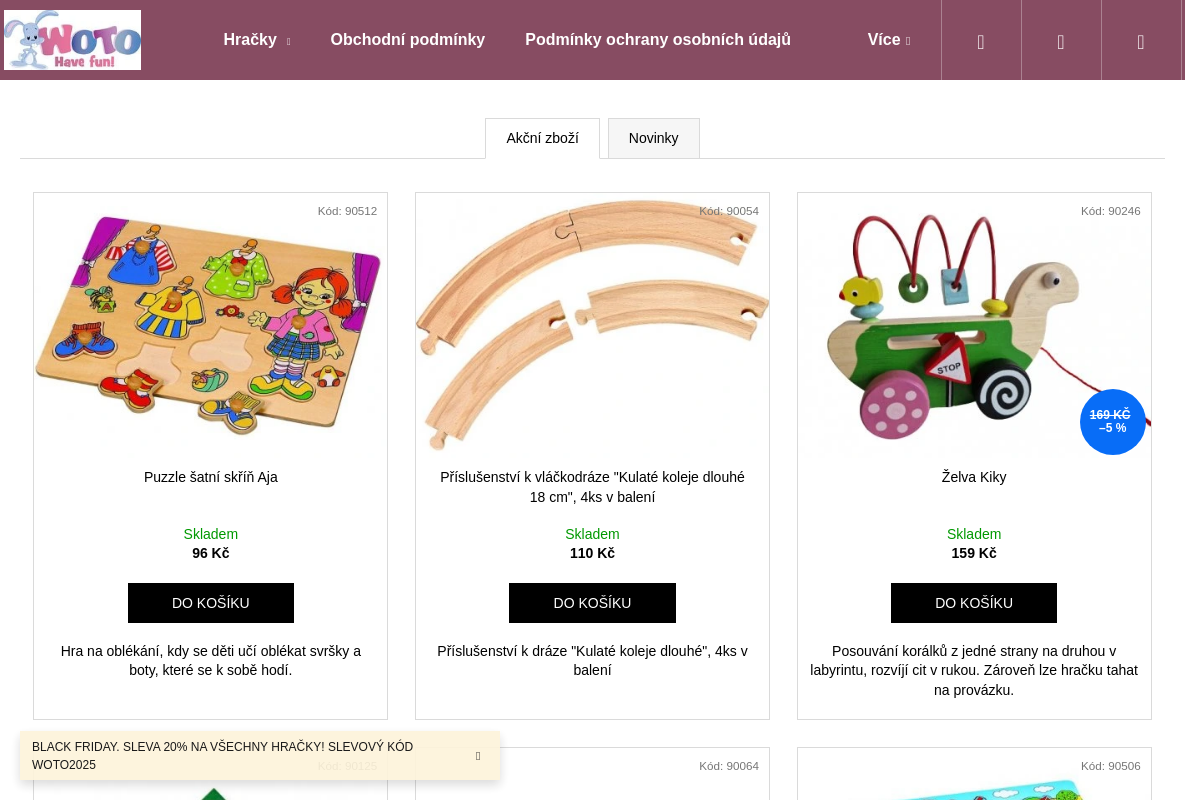Click the Kulaté koleje dlouhé product title
This screenshot has height=800, width=1200.
(592, 487)
